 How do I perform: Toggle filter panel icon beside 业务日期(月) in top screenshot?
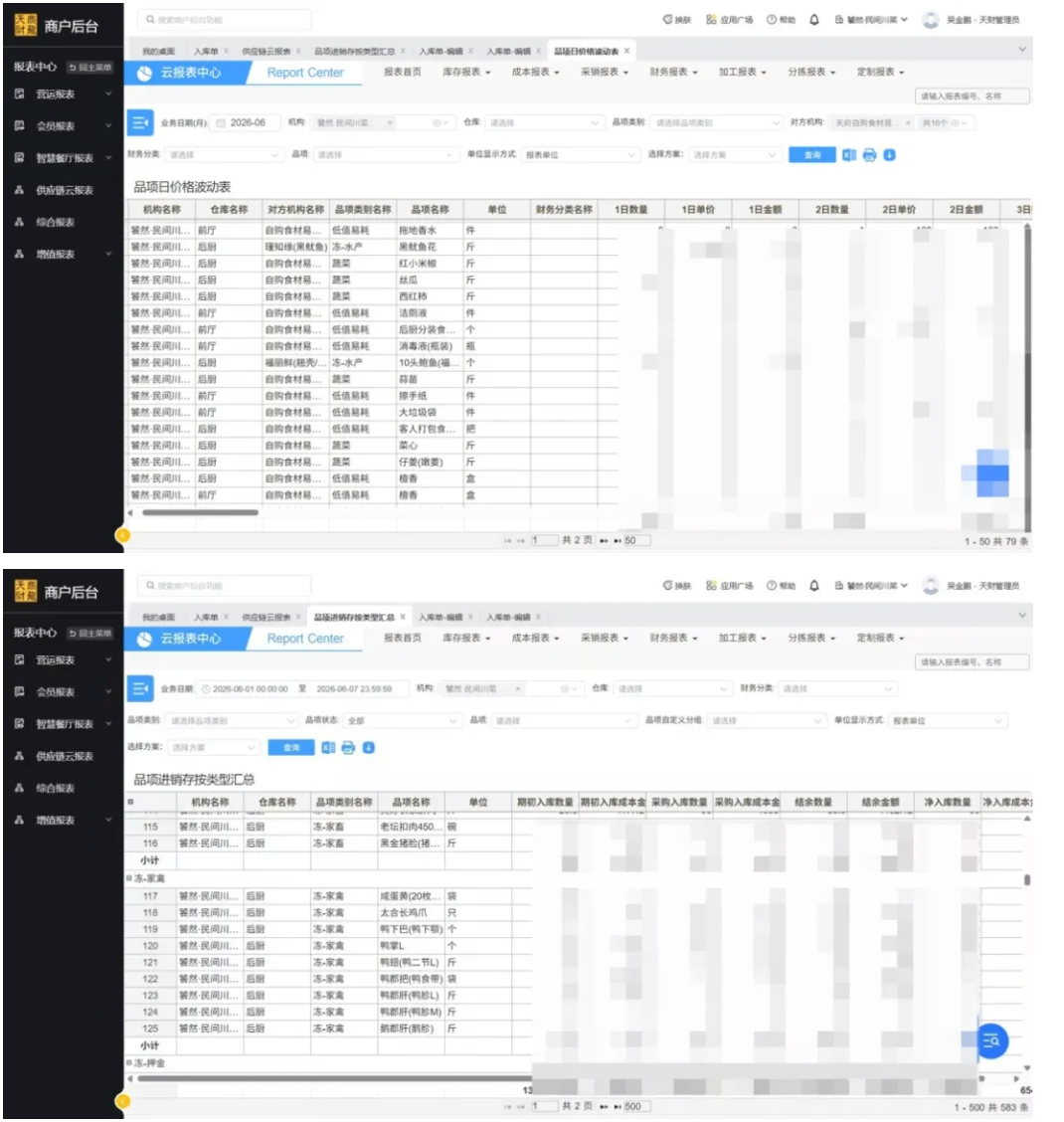pyautogui.click(x=139, y=122)
